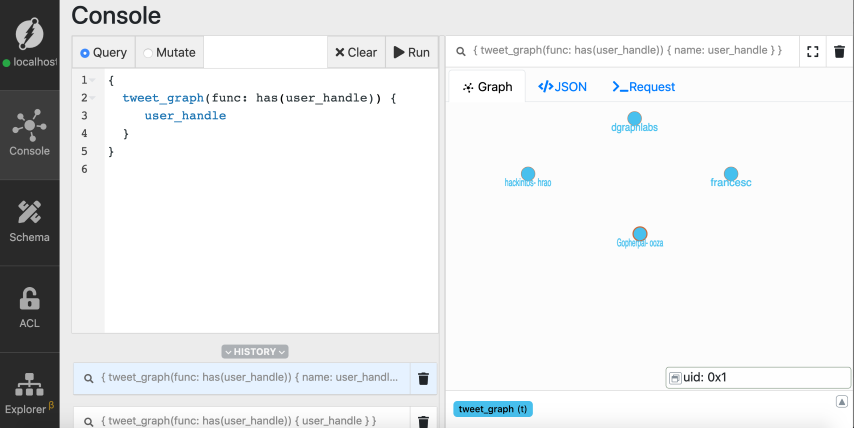854x428 pixels.
Task: Fold code block at line 1
Action: tap(93, 80)
